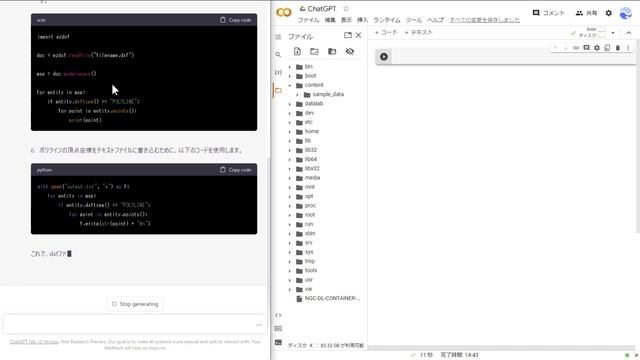This screenshot has height=360, width=640.
Task: Add a comment to the cell
Action: pyautogui.click(x=587, y=48)
